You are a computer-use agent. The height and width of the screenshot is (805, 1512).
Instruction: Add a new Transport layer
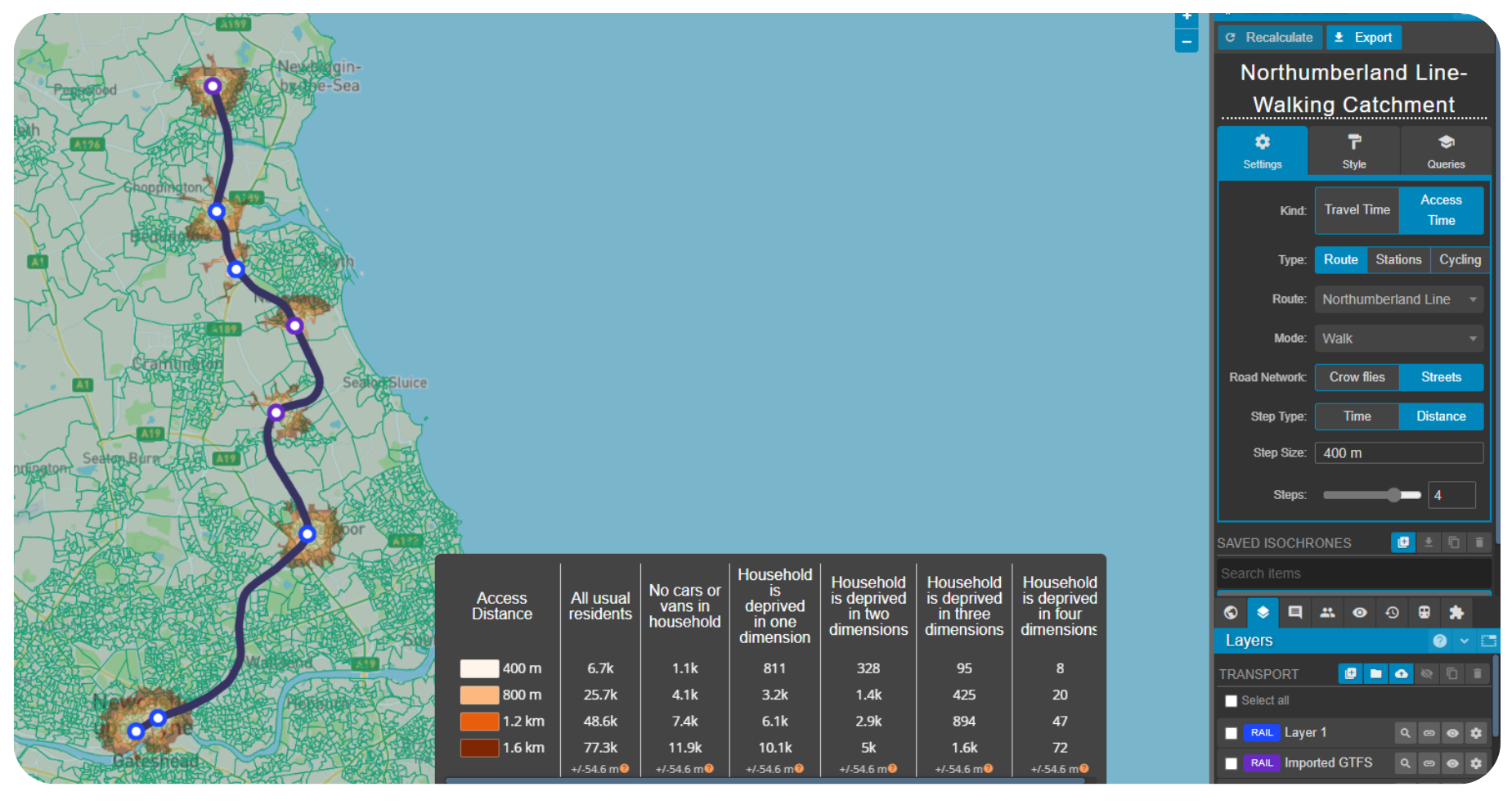pos(1350,673)
